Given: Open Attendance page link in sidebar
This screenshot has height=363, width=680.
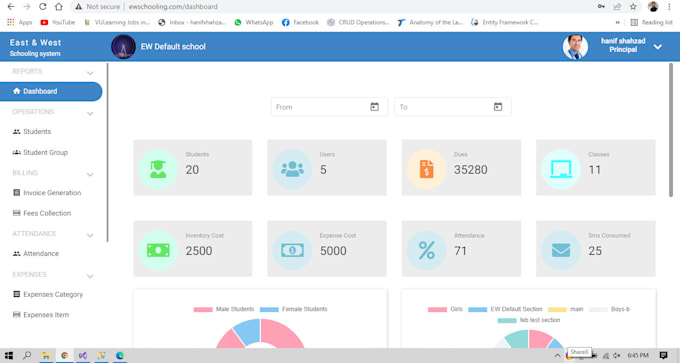Looking at the screenshot, I should pyautogui.click(x=36, y=253).
